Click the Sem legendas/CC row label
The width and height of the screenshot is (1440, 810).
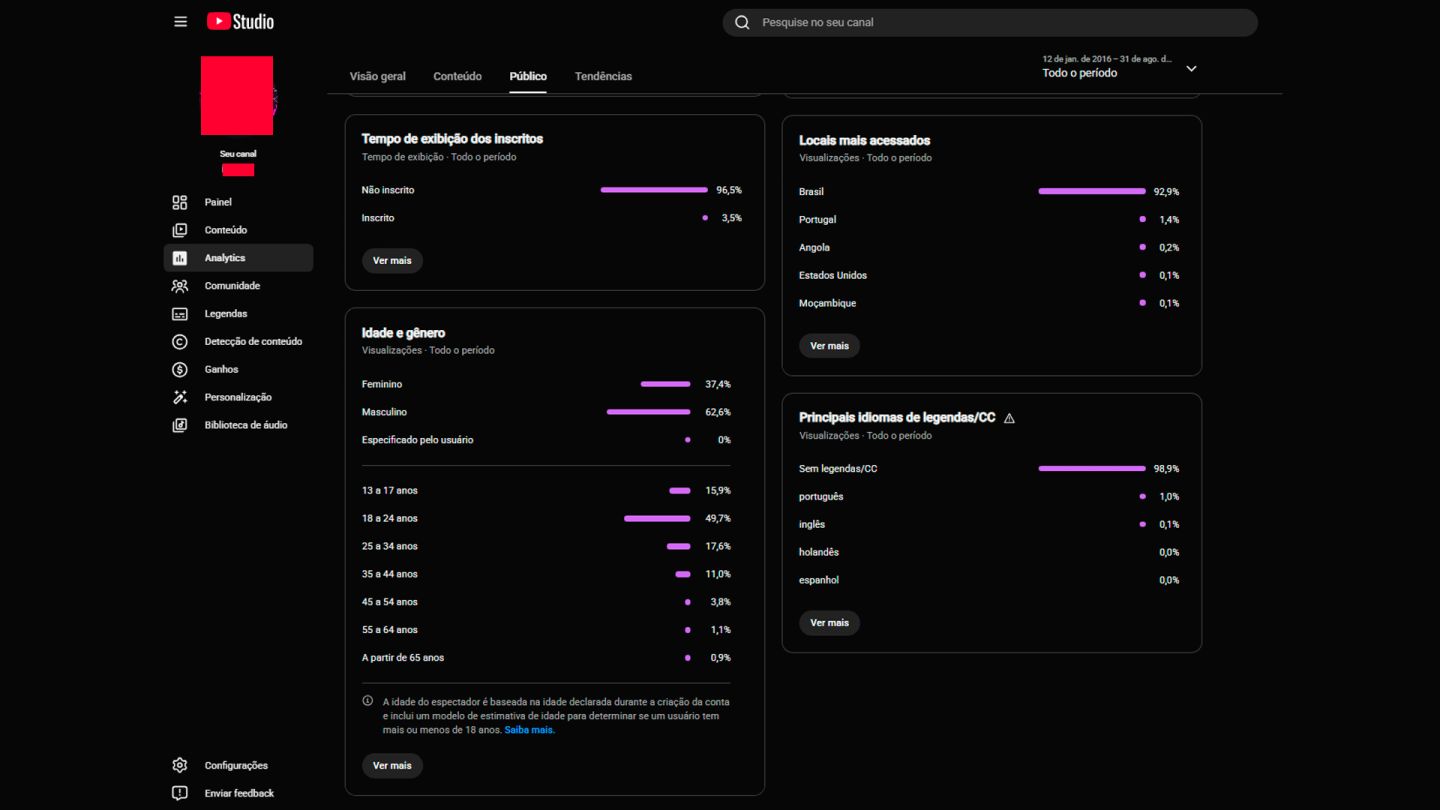pos(838,468)
